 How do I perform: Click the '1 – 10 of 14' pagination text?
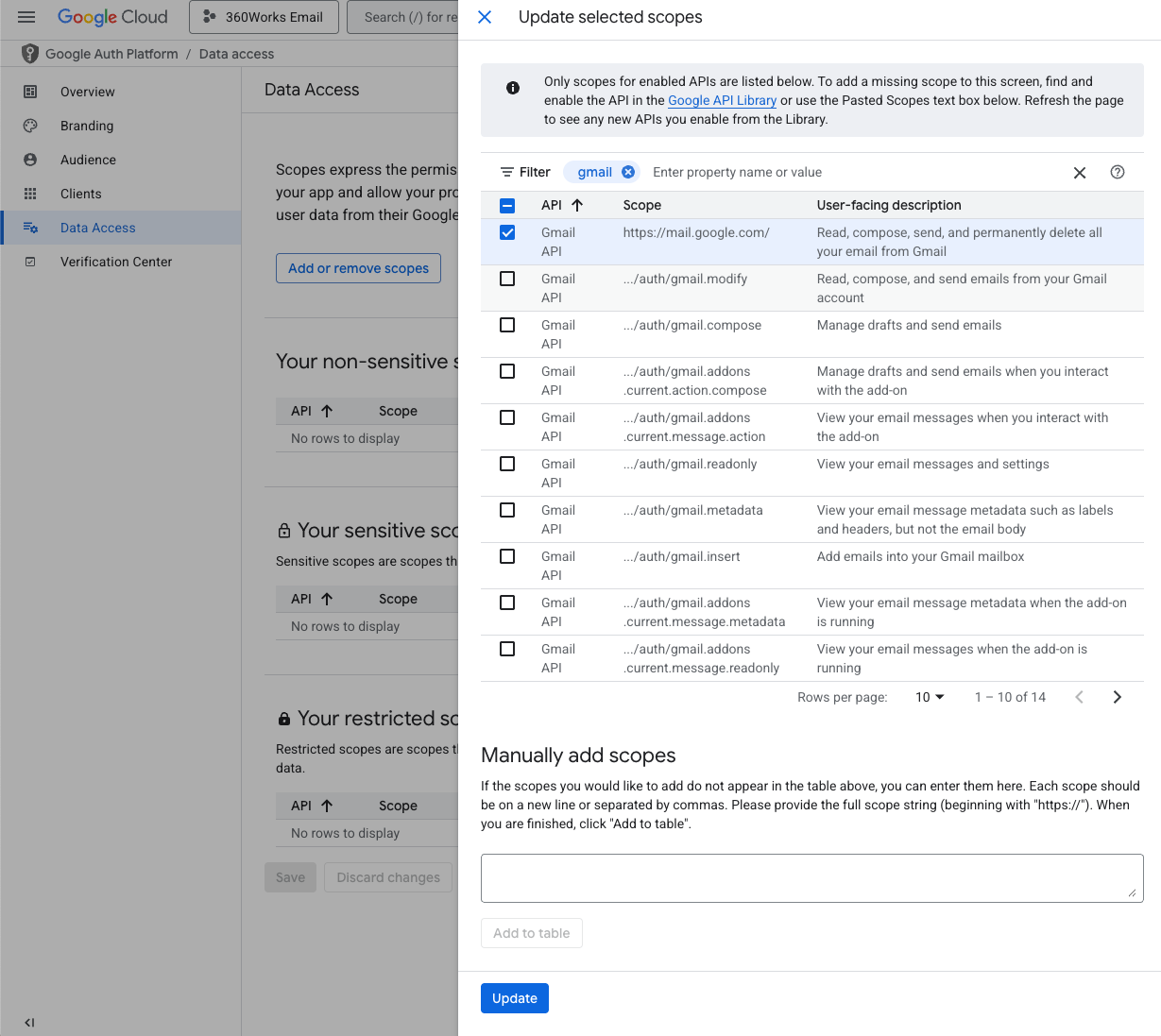[x=1010, y=697]
